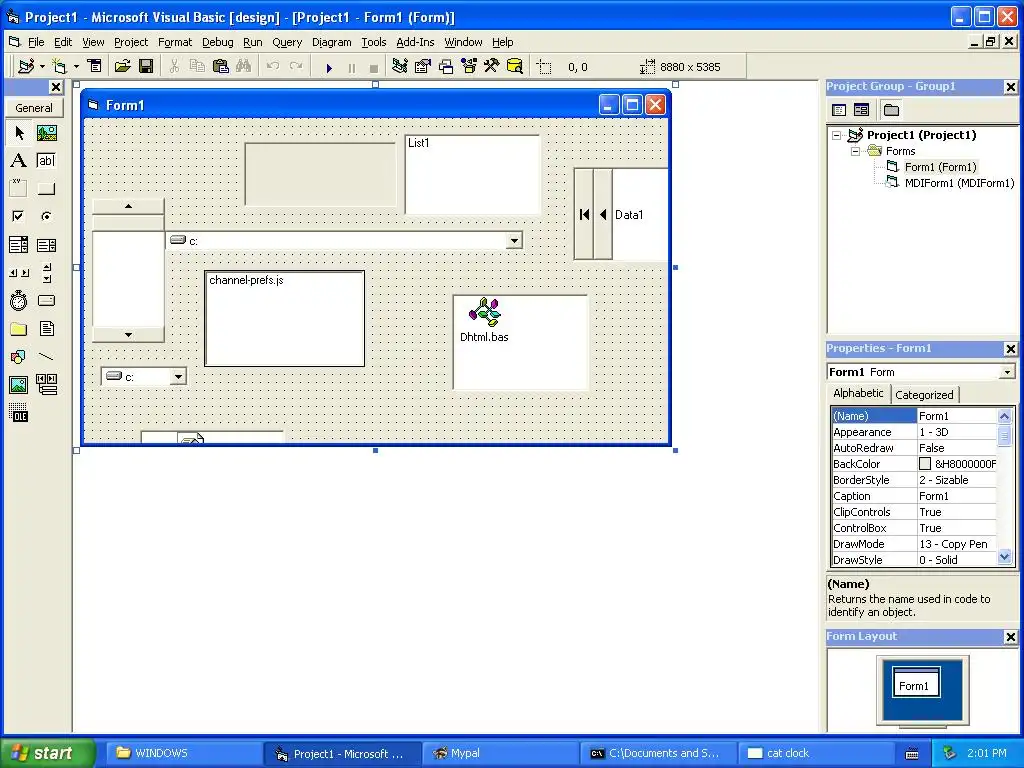
Task: Open the Format menu
Action: pos(175,42)
